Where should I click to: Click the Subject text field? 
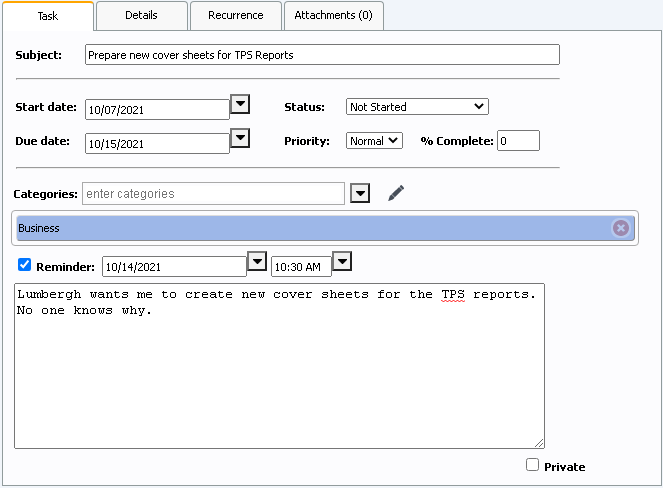(x=321, y=55)
